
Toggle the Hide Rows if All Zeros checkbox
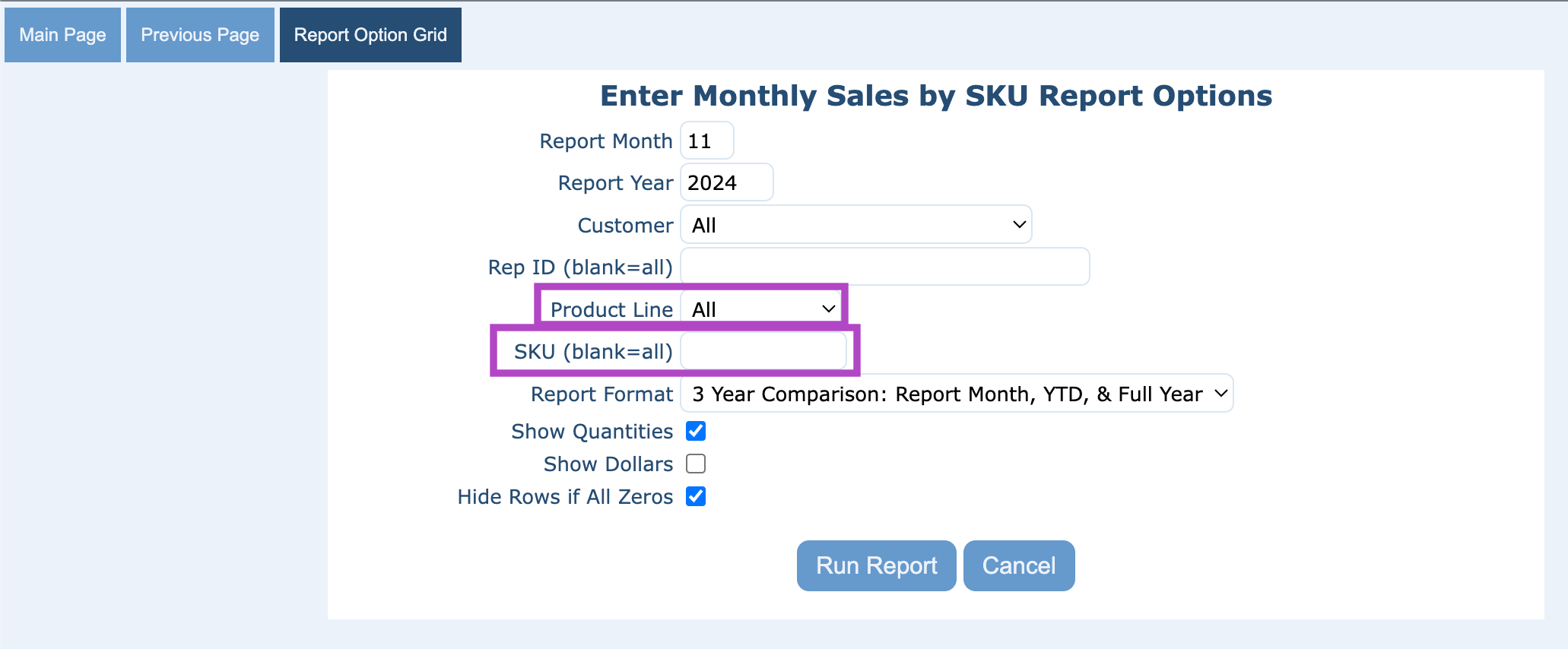pyautogui.click(x=696, y=496)
